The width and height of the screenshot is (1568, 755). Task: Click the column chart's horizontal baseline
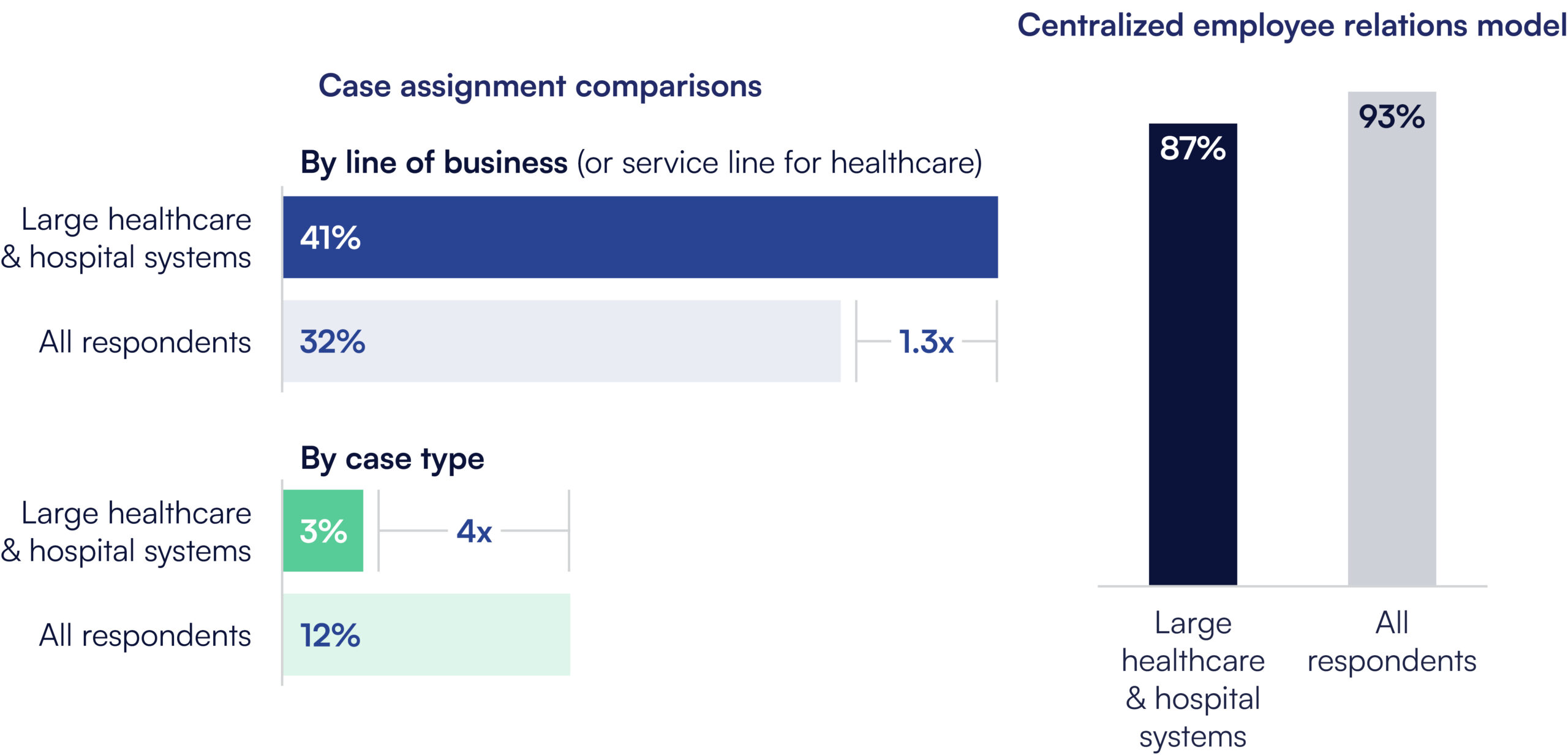[x=1292, y=586]
